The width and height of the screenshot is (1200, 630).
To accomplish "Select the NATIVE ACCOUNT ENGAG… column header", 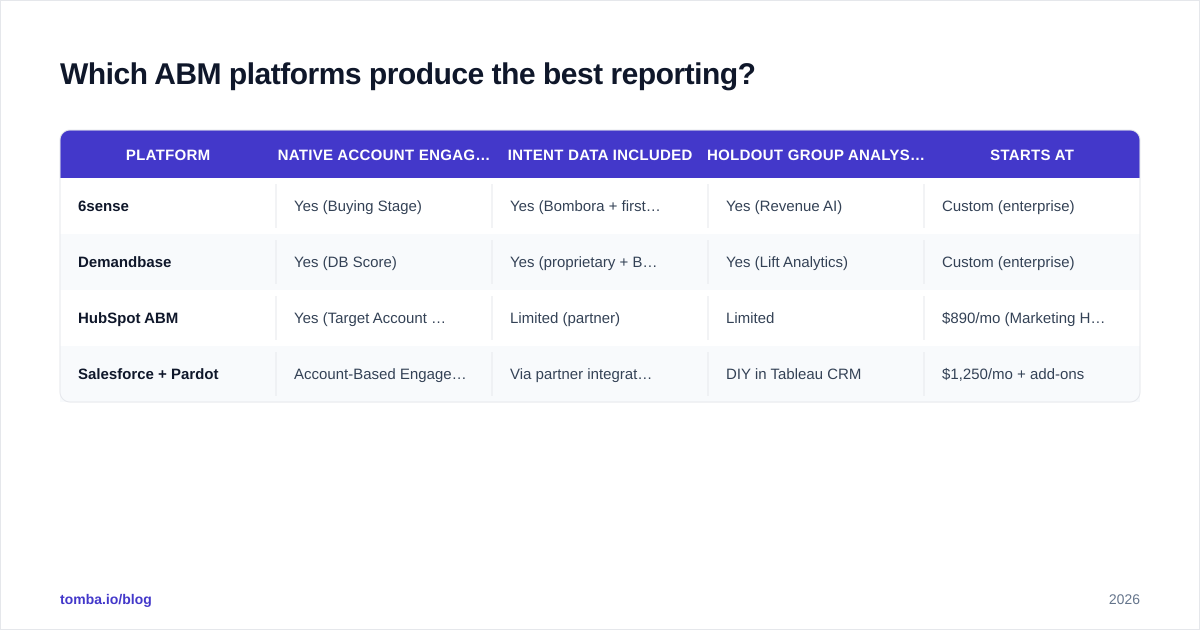I will (384, 155).
